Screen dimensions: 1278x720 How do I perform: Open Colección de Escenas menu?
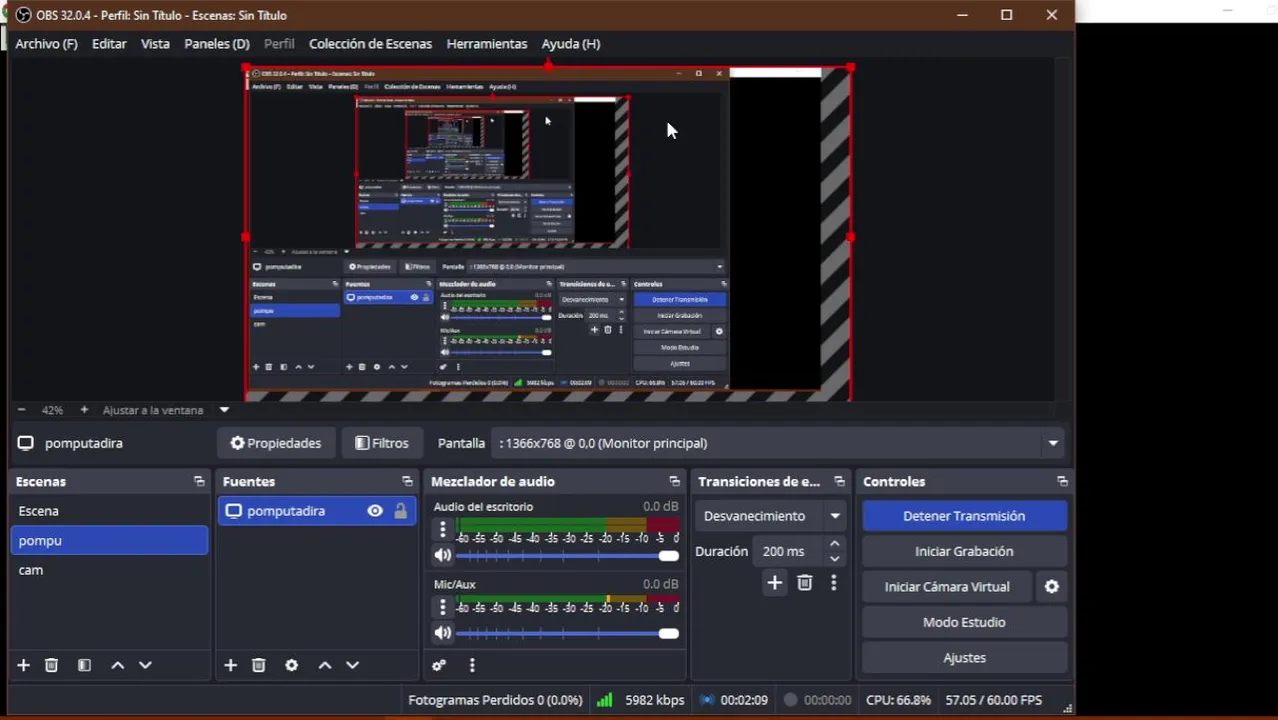tap(370, 44)
